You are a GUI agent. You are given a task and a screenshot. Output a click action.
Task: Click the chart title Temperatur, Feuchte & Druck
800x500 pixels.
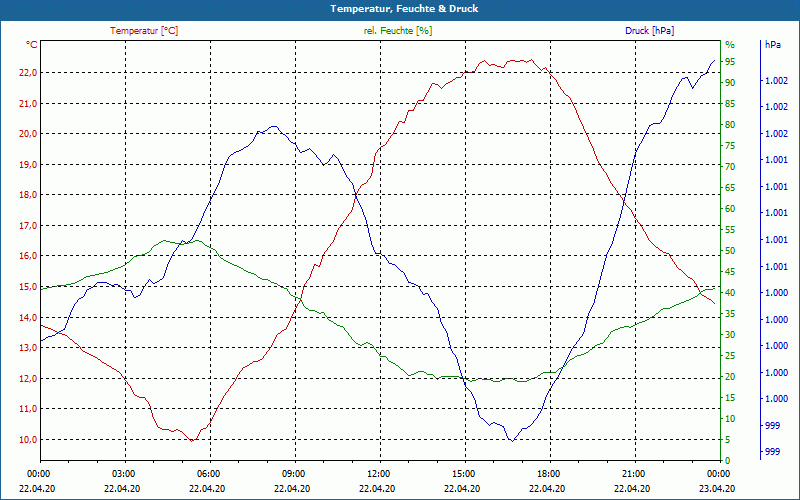404,9
